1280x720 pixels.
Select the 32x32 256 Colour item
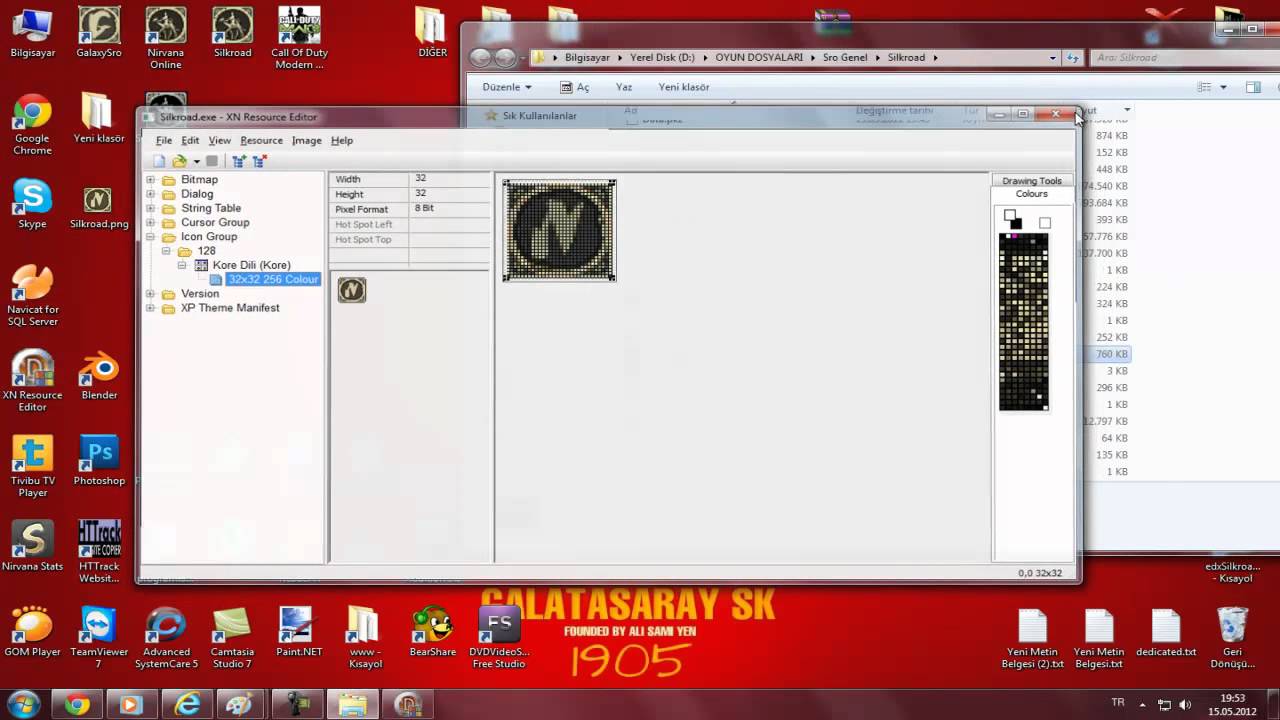[273, 279]
